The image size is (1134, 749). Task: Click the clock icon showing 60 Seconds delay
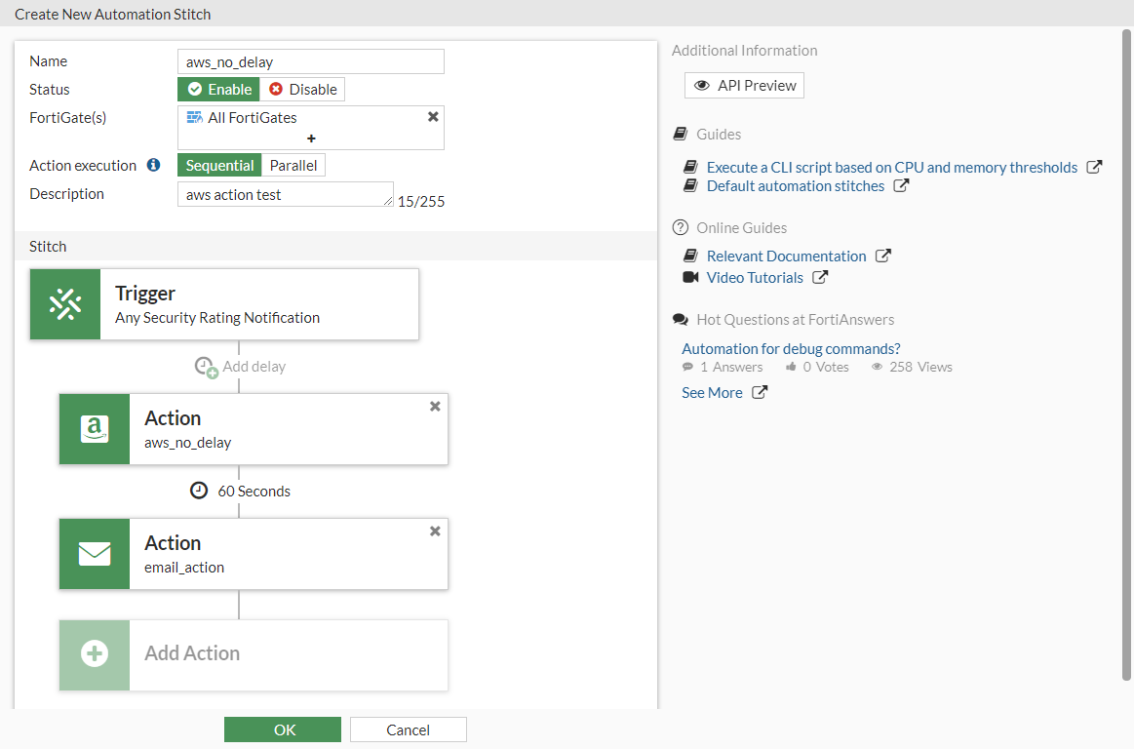[197, 490]
